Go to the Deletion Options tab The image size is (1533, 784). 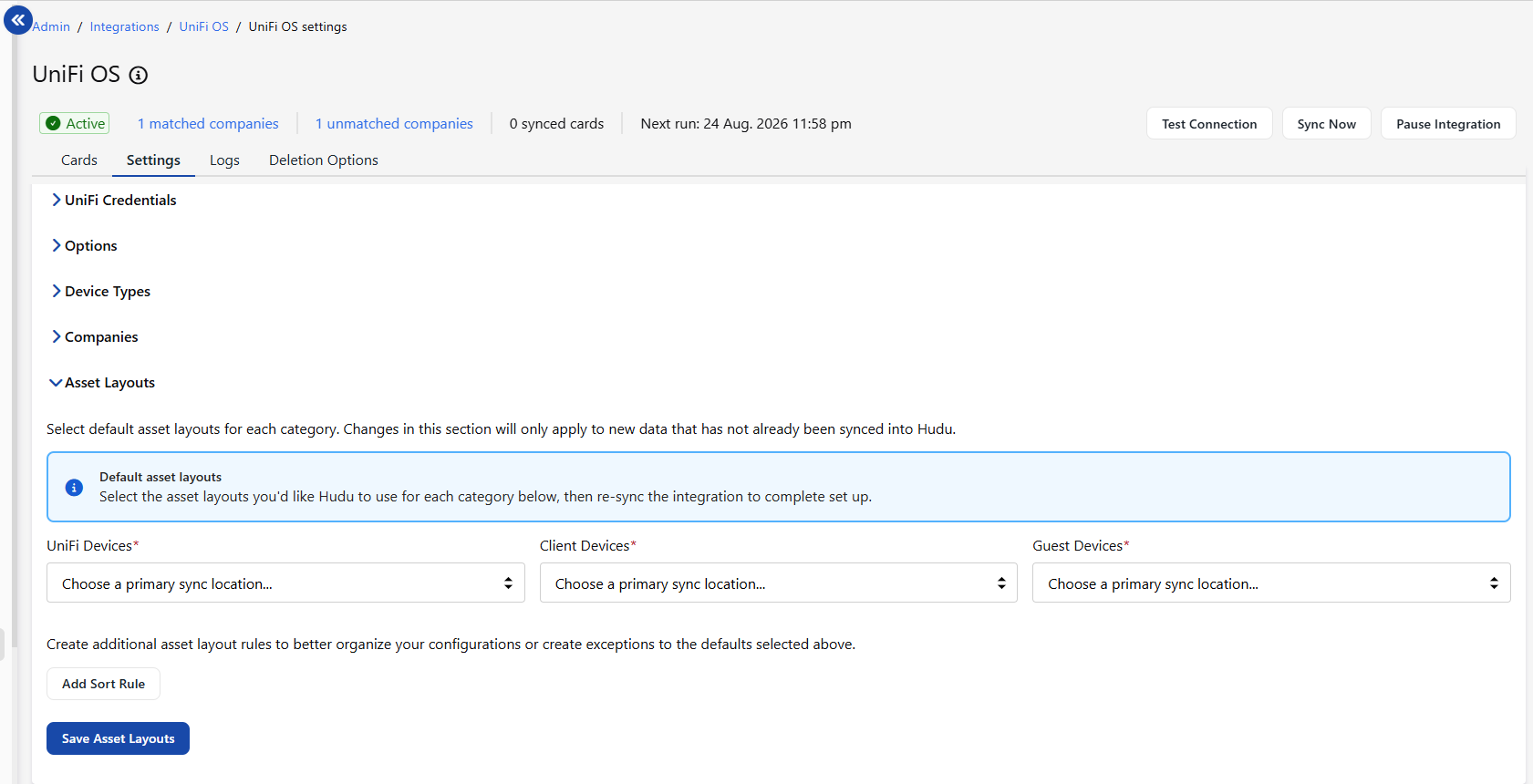[x=324, y=160]
